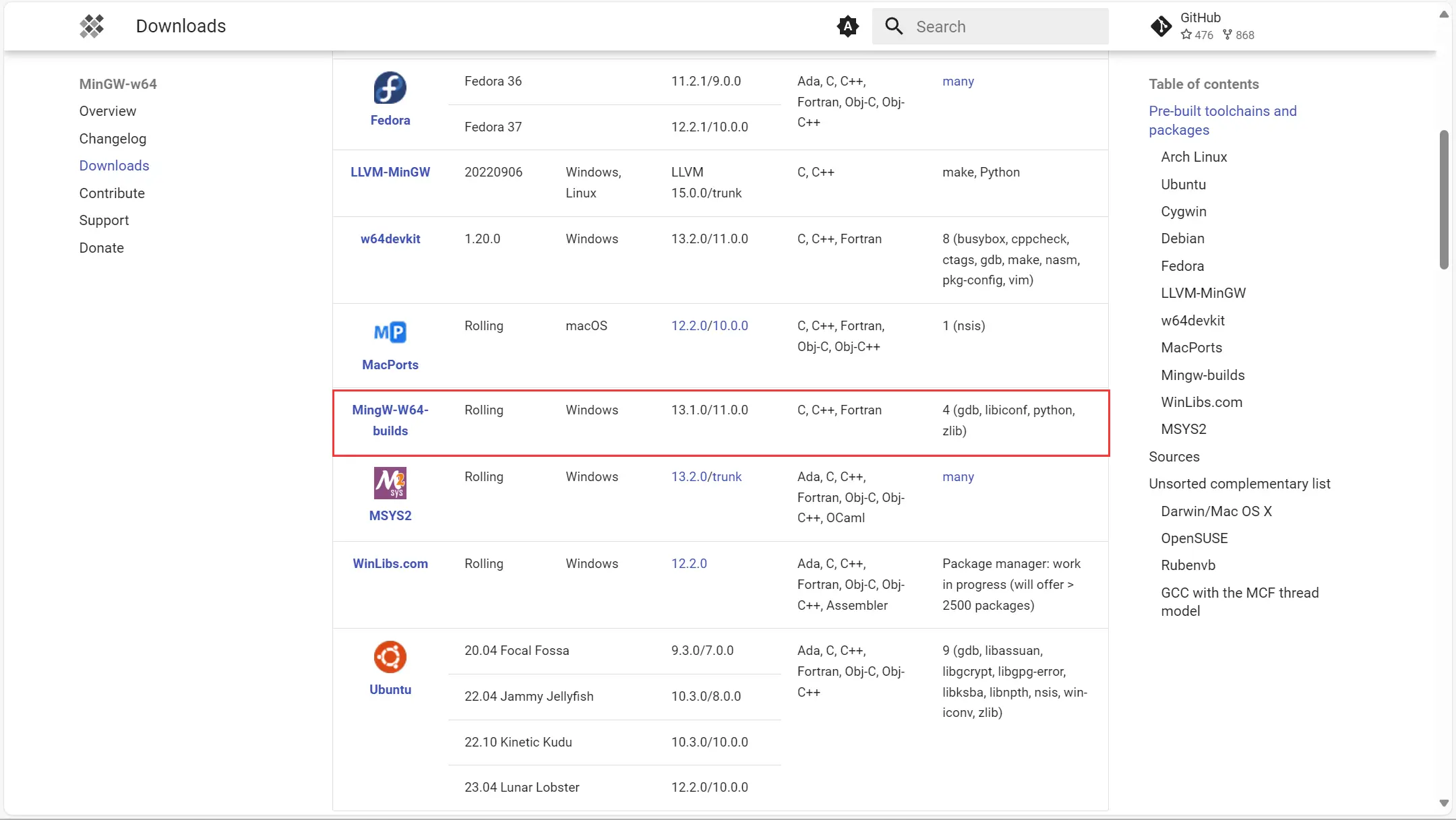Screen dimensions: 1456x820
Task: Click the Fedora logo icon
Action: point(390,88)
